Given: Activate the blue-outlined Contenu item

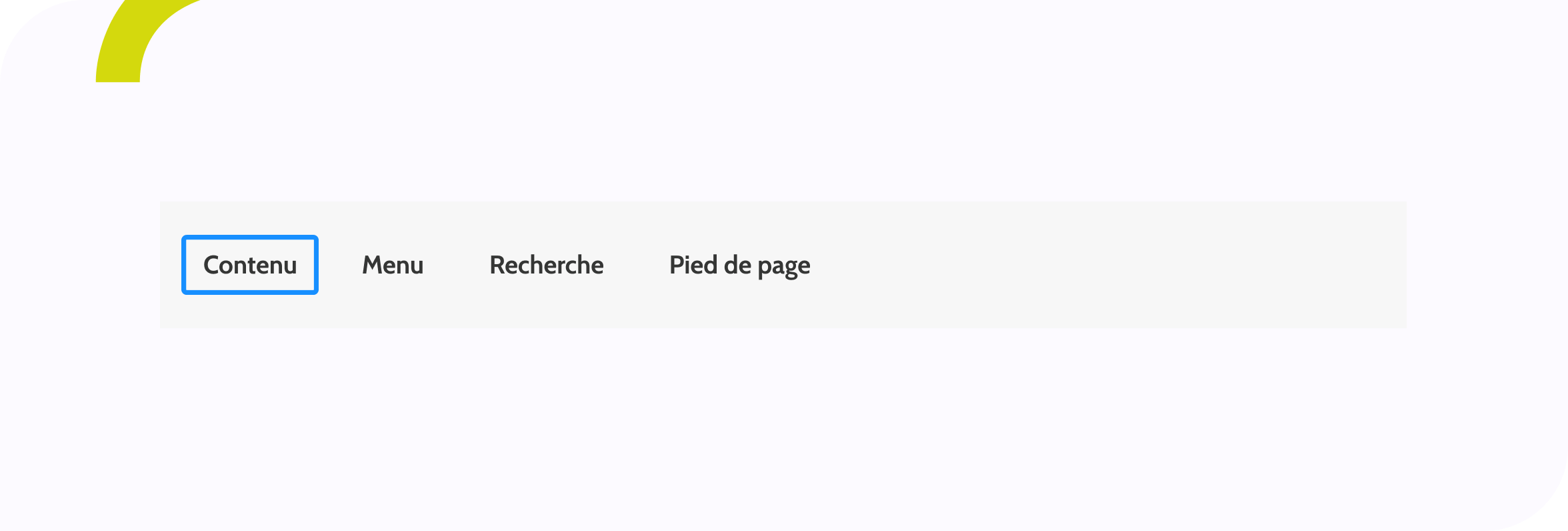Looking at the screenshot, I should 250,265.
